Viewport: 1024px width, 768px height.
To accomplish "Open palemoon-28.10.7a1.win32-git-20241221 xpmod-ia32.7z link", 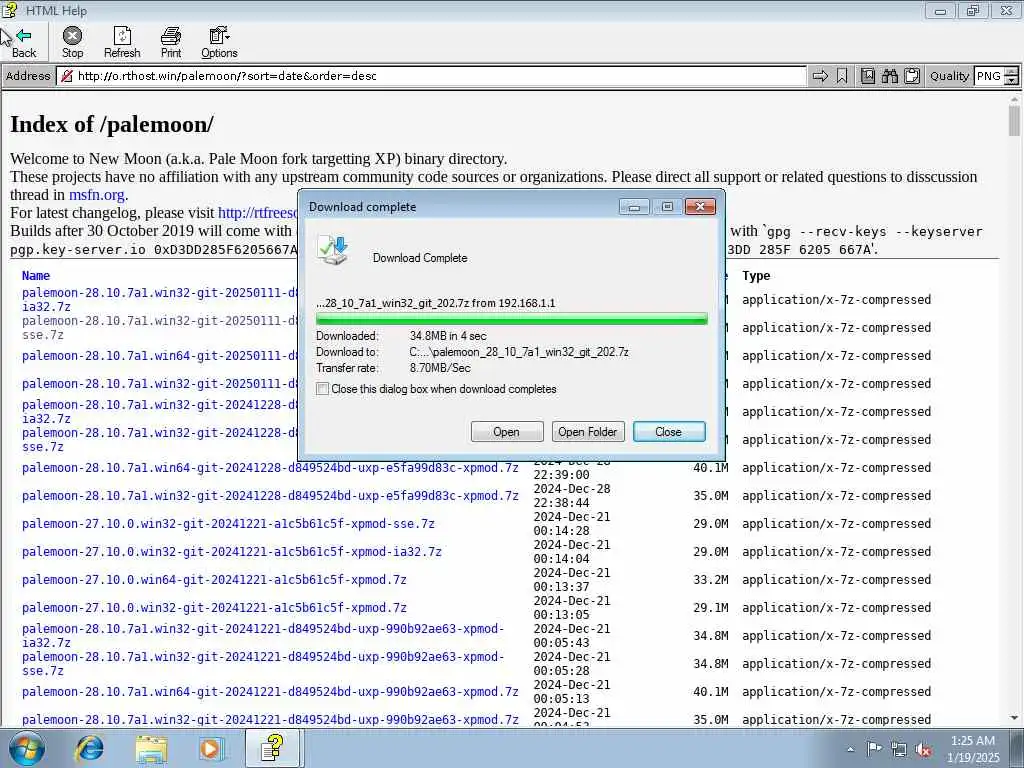I will (x=263, y=635).
